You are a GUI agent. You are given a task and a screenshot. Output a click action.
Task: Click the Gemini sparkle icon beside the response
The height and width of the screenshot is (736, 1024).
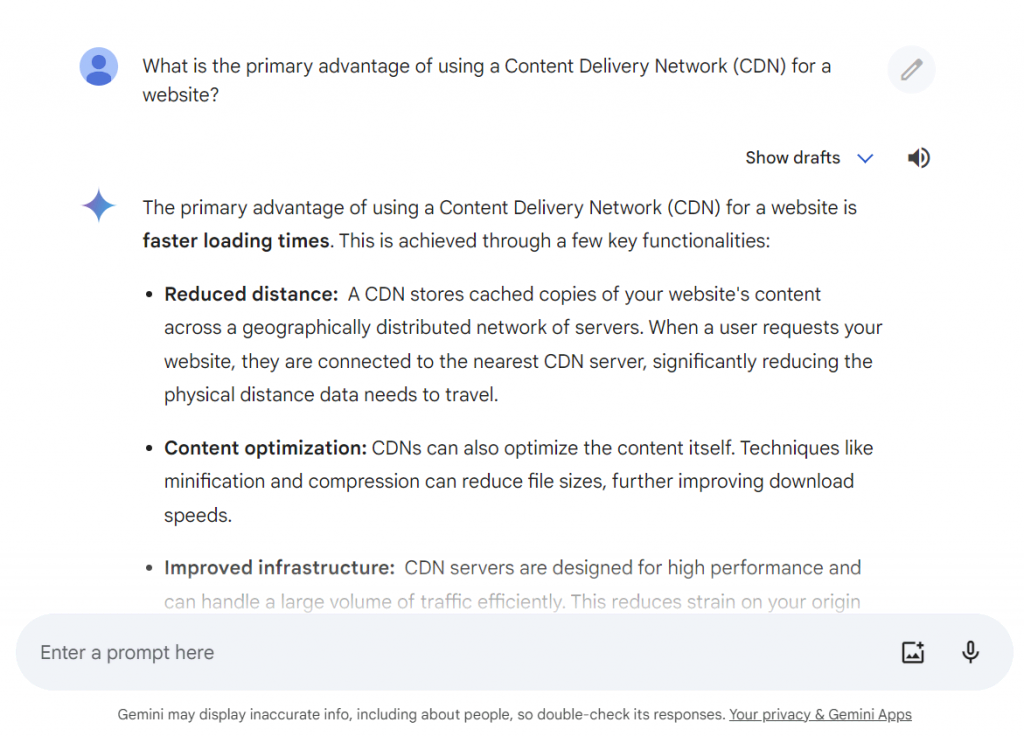coord(99,206)
